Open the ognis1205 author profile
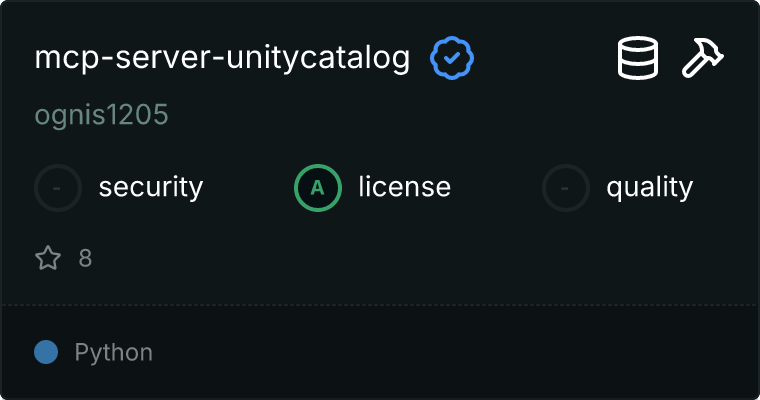The image size is (760, 400). coord(101,115)
